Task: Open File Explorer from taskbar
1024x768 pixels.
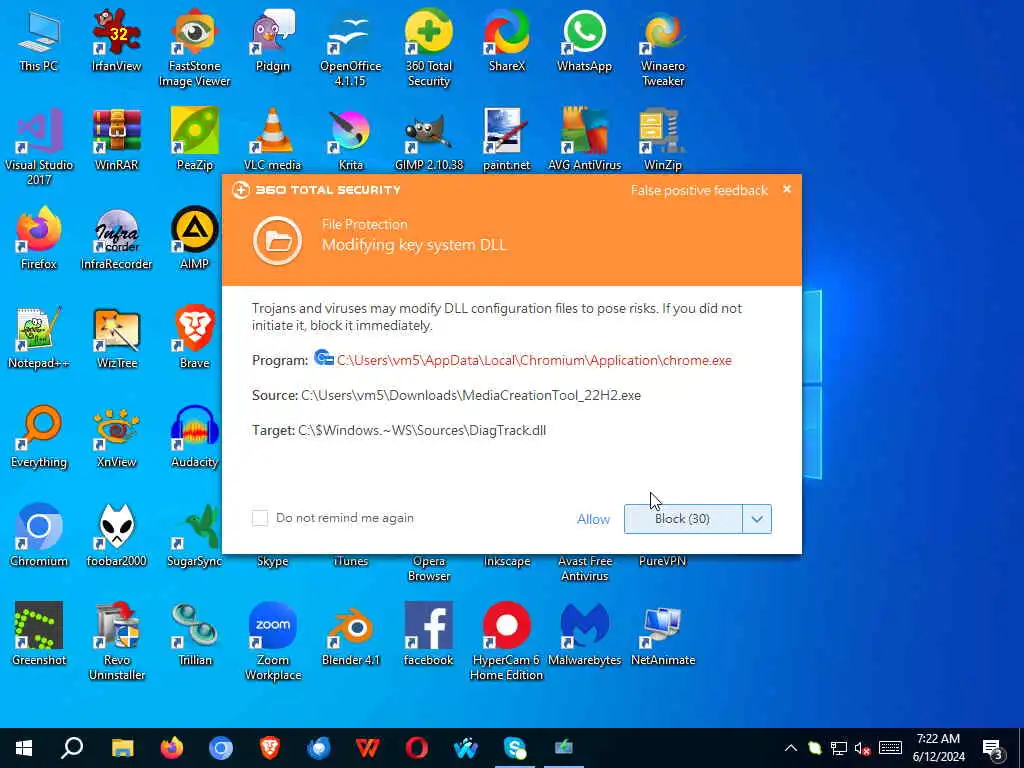Action: coord(122,748)
